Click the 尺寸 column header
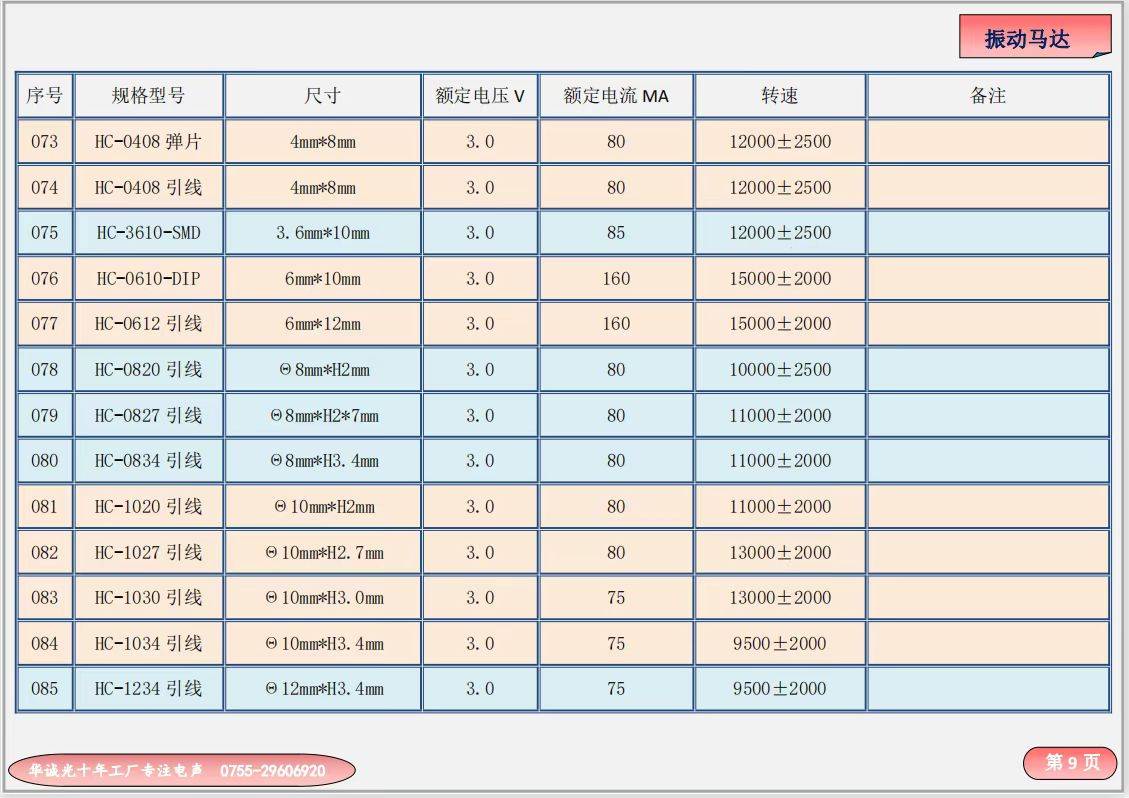The height and width of the screenshot is (798, 1129). tap(322, 96)
